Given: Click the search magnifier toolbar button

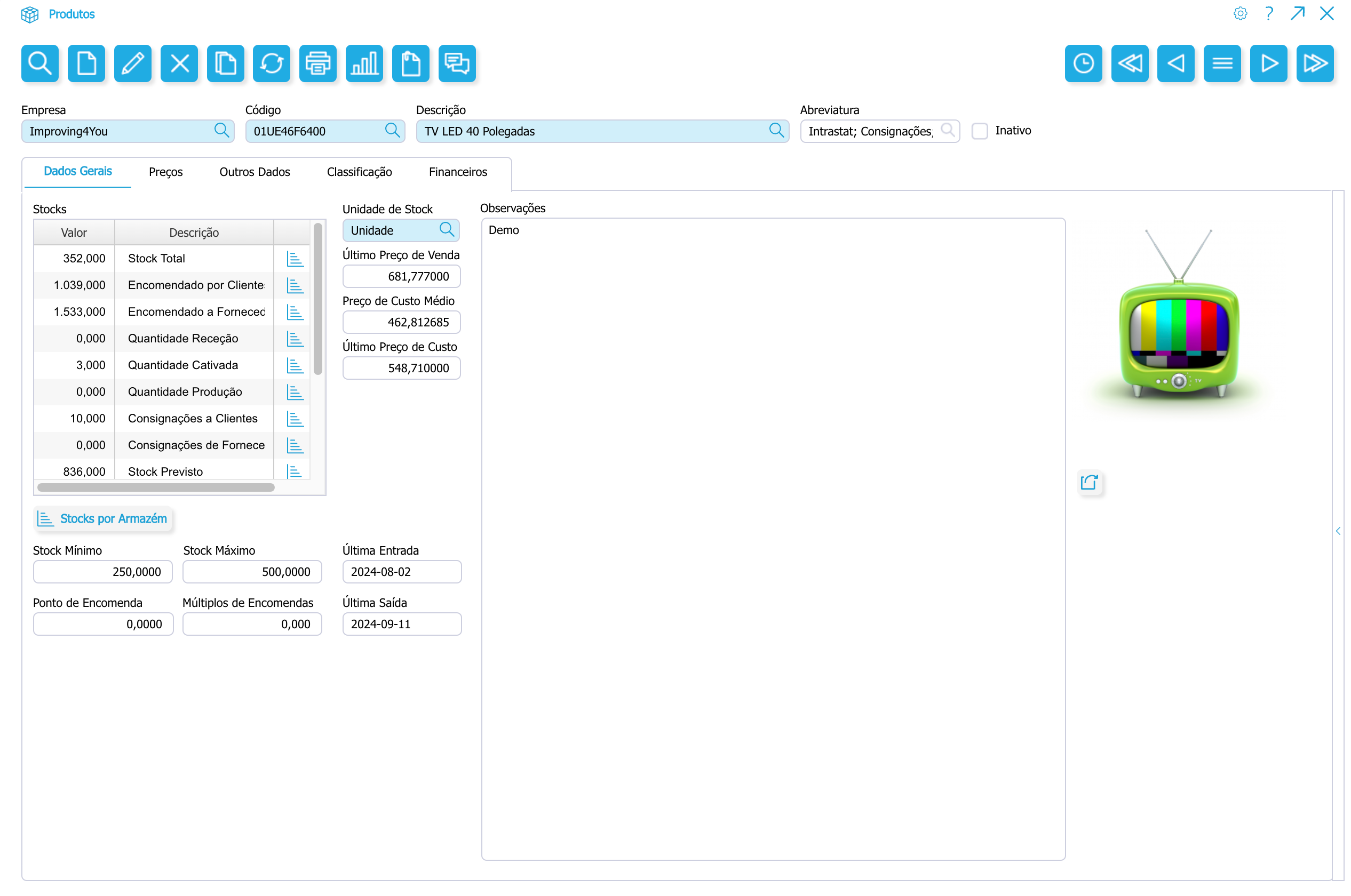Looking at the screenshot, I should [x=40, y=63].
